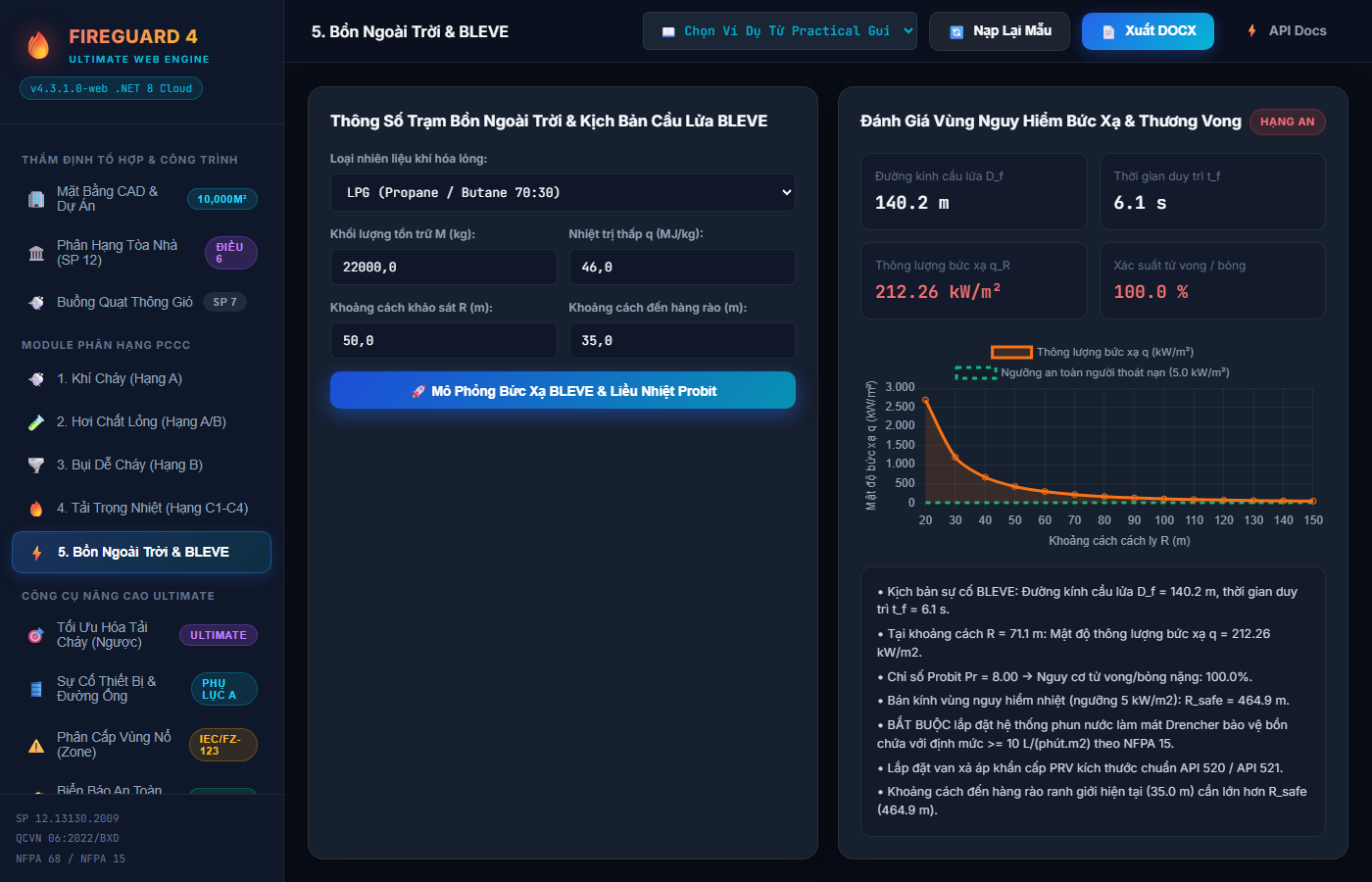Run Mô Phỏng Bức Xạ BLEVE simulation
Image resolution: width=1372 pixels, height=882 pixels.
click(x=563, y=390)
